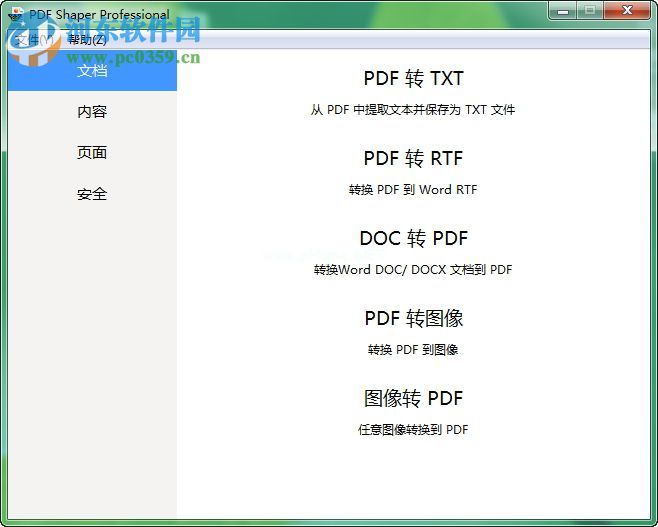Minimize the PDF Shaper window
The width and height of the screenshot is (658, 527).
point(563,10)
